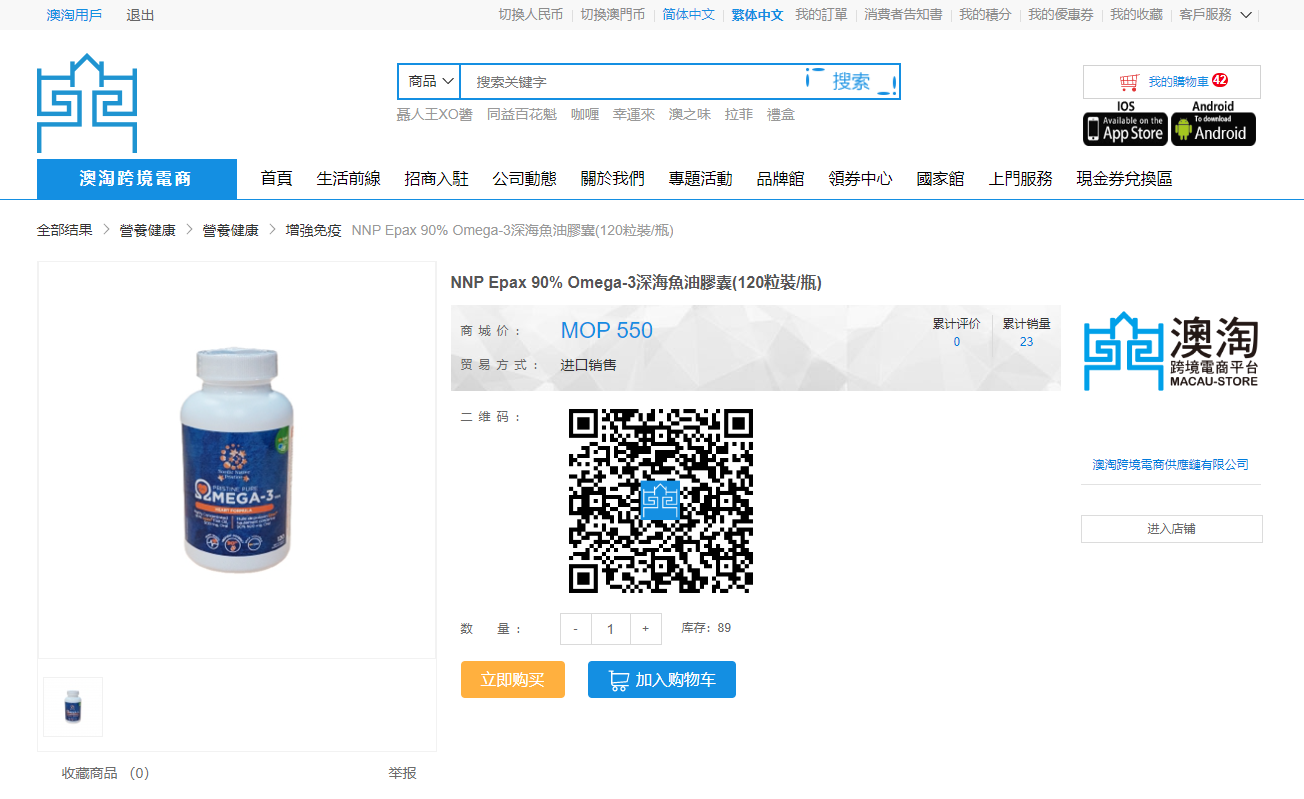This screenshot has height=799, width=1304.
Task: Click the Macau-Store shop logo on right
Action: [1171, 352]
